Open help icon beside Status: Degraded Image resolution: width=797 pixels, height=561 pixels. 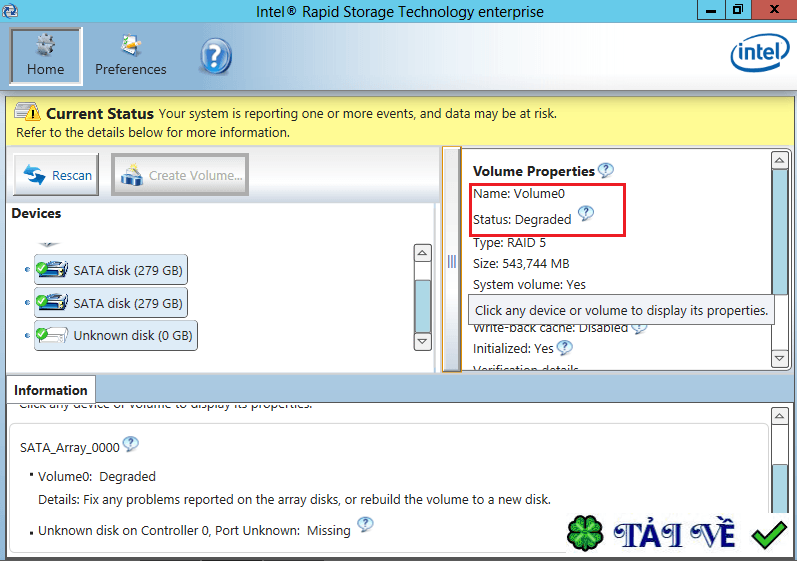tap(586, 213)
